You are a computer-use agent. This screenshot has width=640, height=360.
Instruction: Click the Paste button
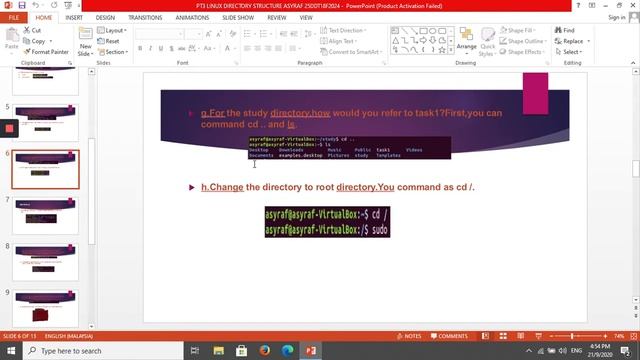point(12,39)
